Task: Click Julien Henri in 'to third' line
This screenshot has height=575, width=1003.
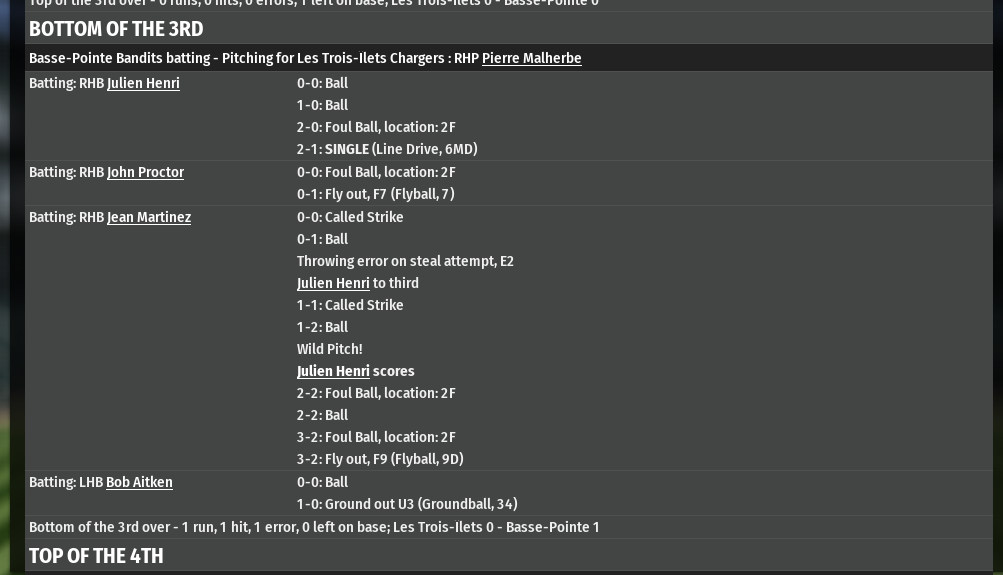Action: pos(333,283)
